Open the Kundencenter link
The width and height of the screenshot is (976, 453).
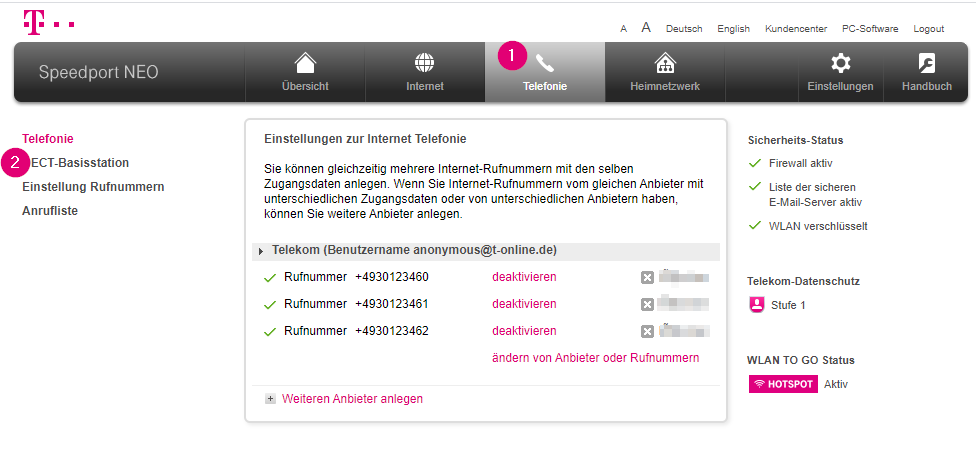[796, 29]
